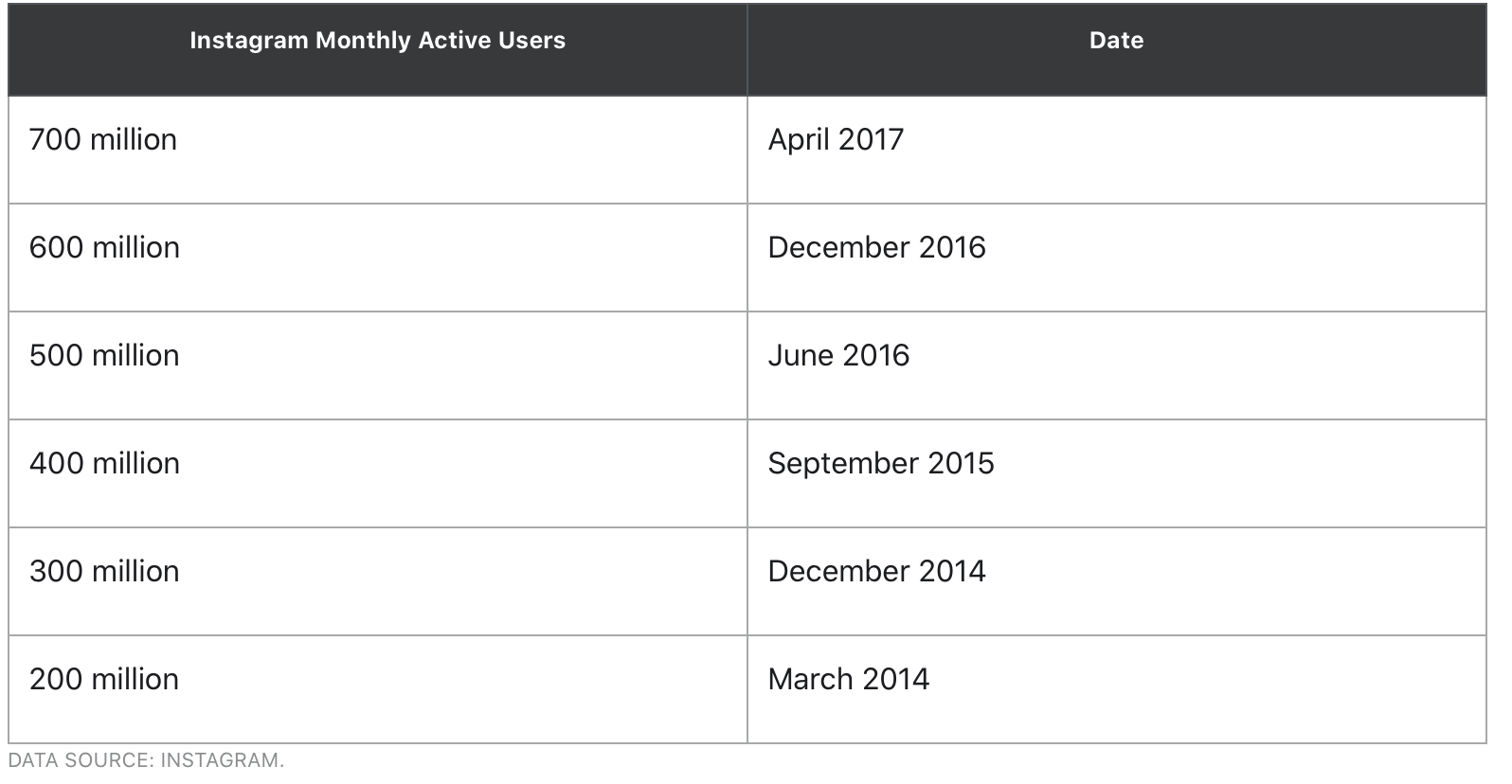Select the April 2017 cell
The image size is (1512, 784).
[1116, 150]
